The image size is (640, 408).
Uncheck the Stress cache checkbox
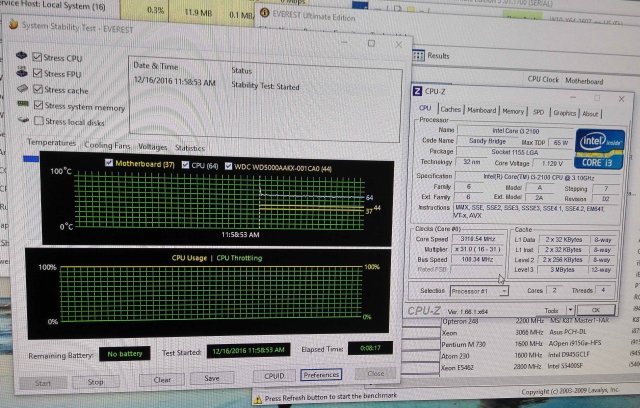click(x=38, y=90)
